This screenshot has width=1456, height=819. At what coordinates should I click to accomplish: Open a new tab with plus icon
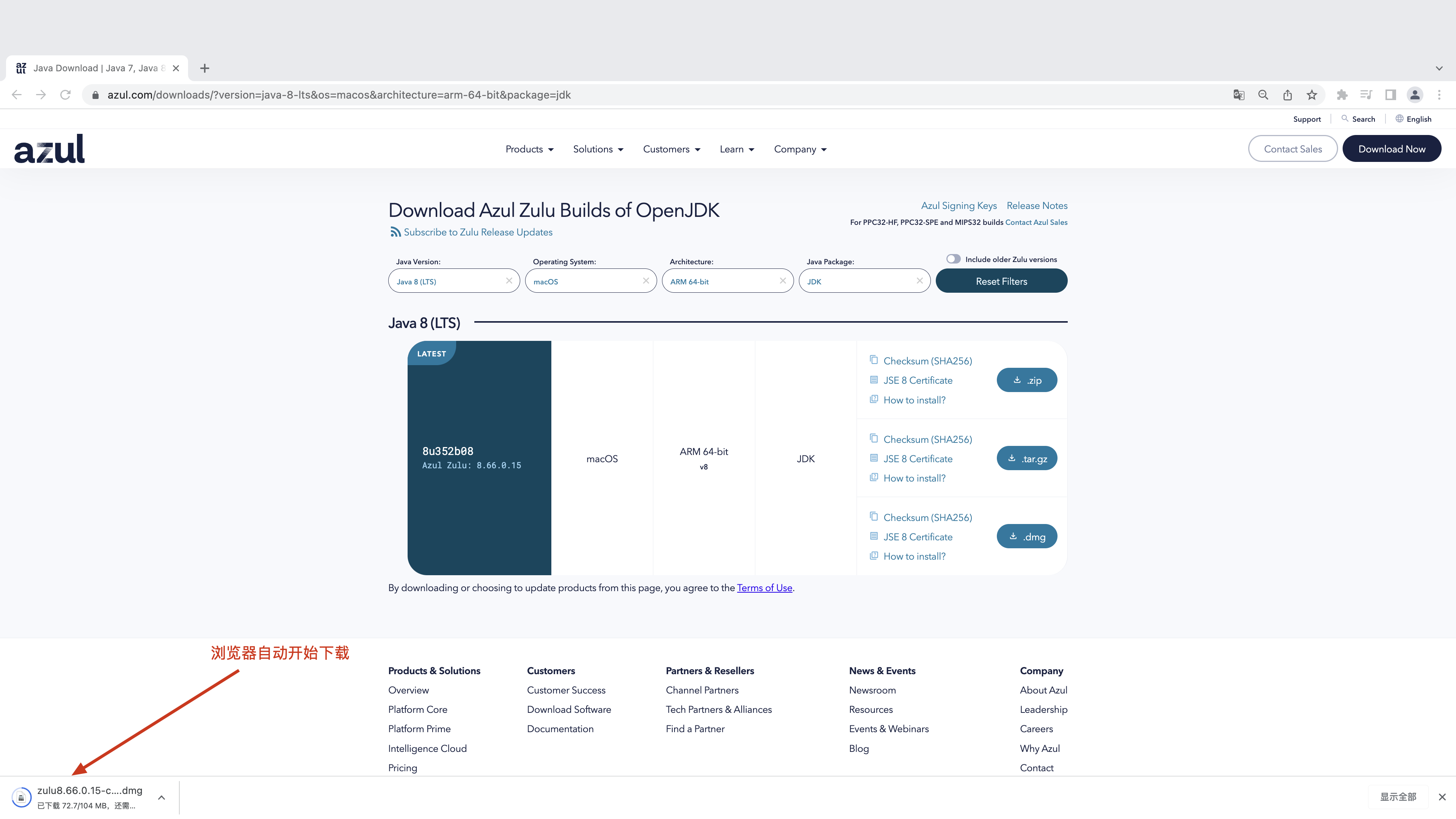[x=205, y=68]
